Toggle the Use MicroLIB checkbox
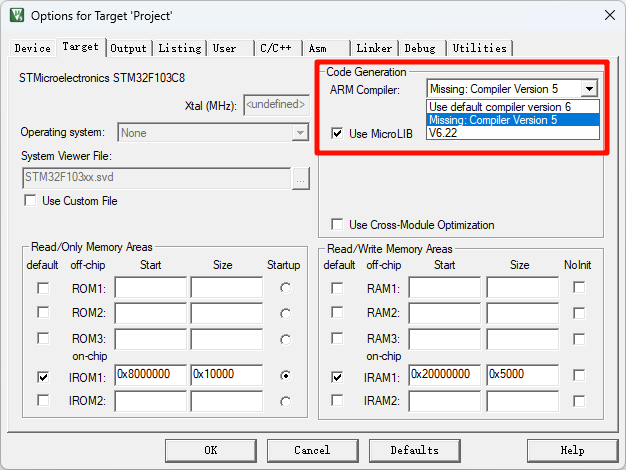This screenshot has width=626, height=470. click(x=337, y=133)
